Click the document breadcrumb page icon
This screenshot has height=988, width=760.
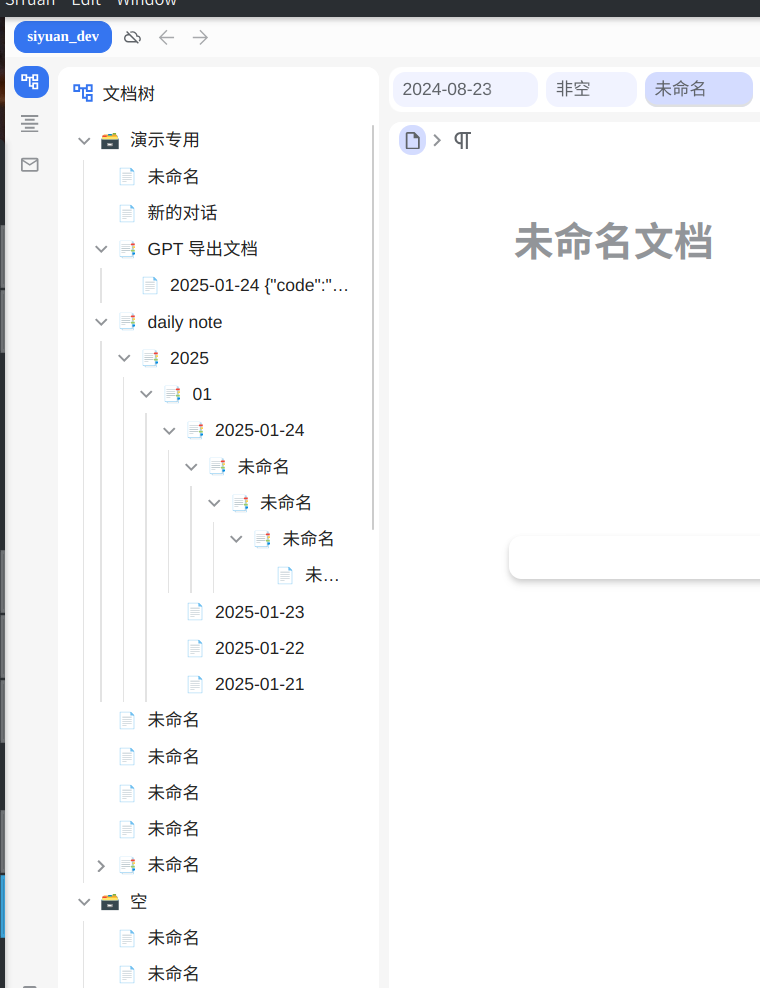click(x=412, y=141)
